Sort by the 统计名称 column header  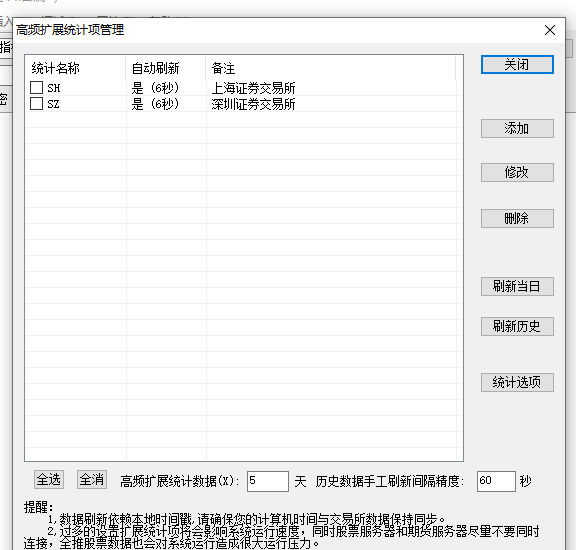(x=76, y=68)
